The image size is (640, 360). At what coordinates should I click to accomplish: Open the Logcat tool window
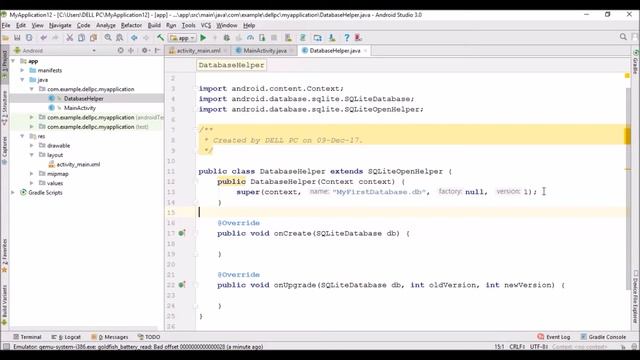(66, 337)
